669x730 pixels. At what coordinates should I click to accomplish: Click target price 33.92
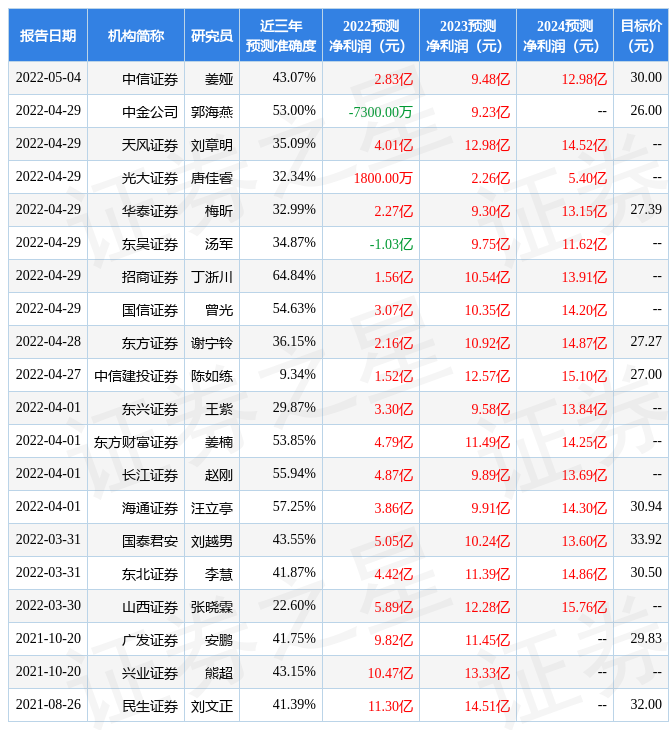646,539
